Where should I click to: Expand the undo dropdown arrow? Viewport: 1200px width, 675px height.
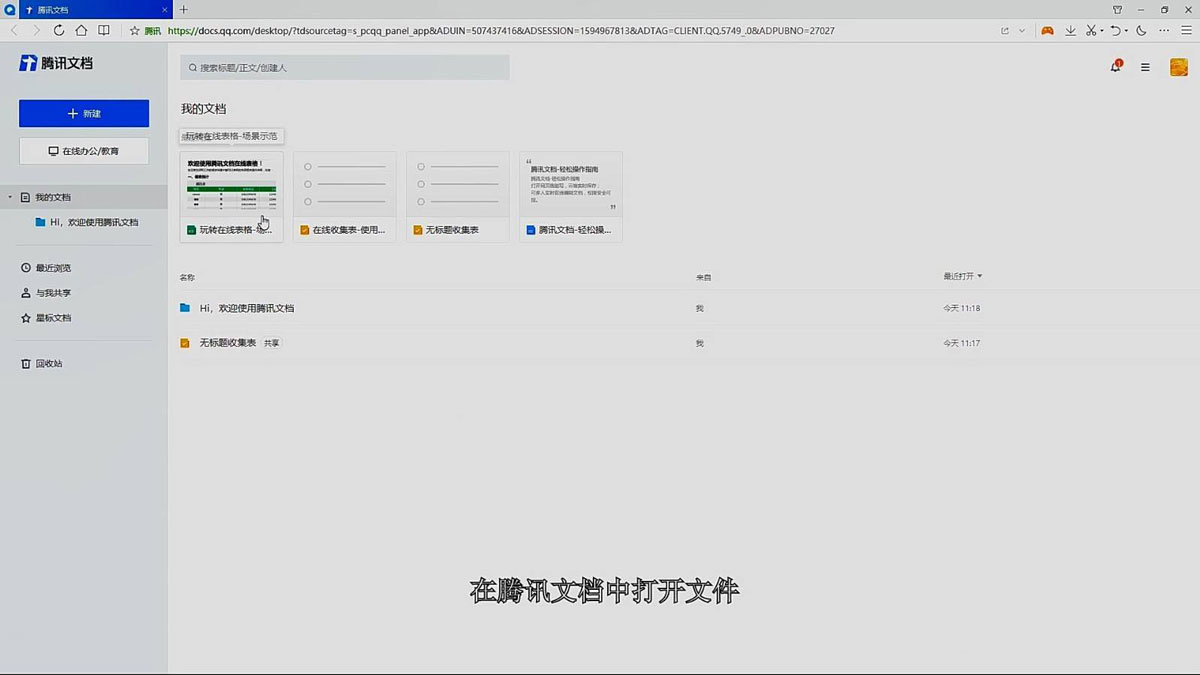tap(1127, 31)
